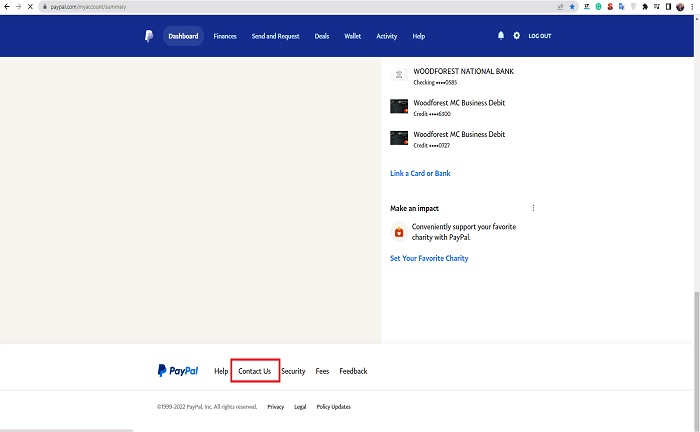The width and height of the screenshot is (700, 432).
Task: Click Contact Us in the footer
Action: [254, 371]
